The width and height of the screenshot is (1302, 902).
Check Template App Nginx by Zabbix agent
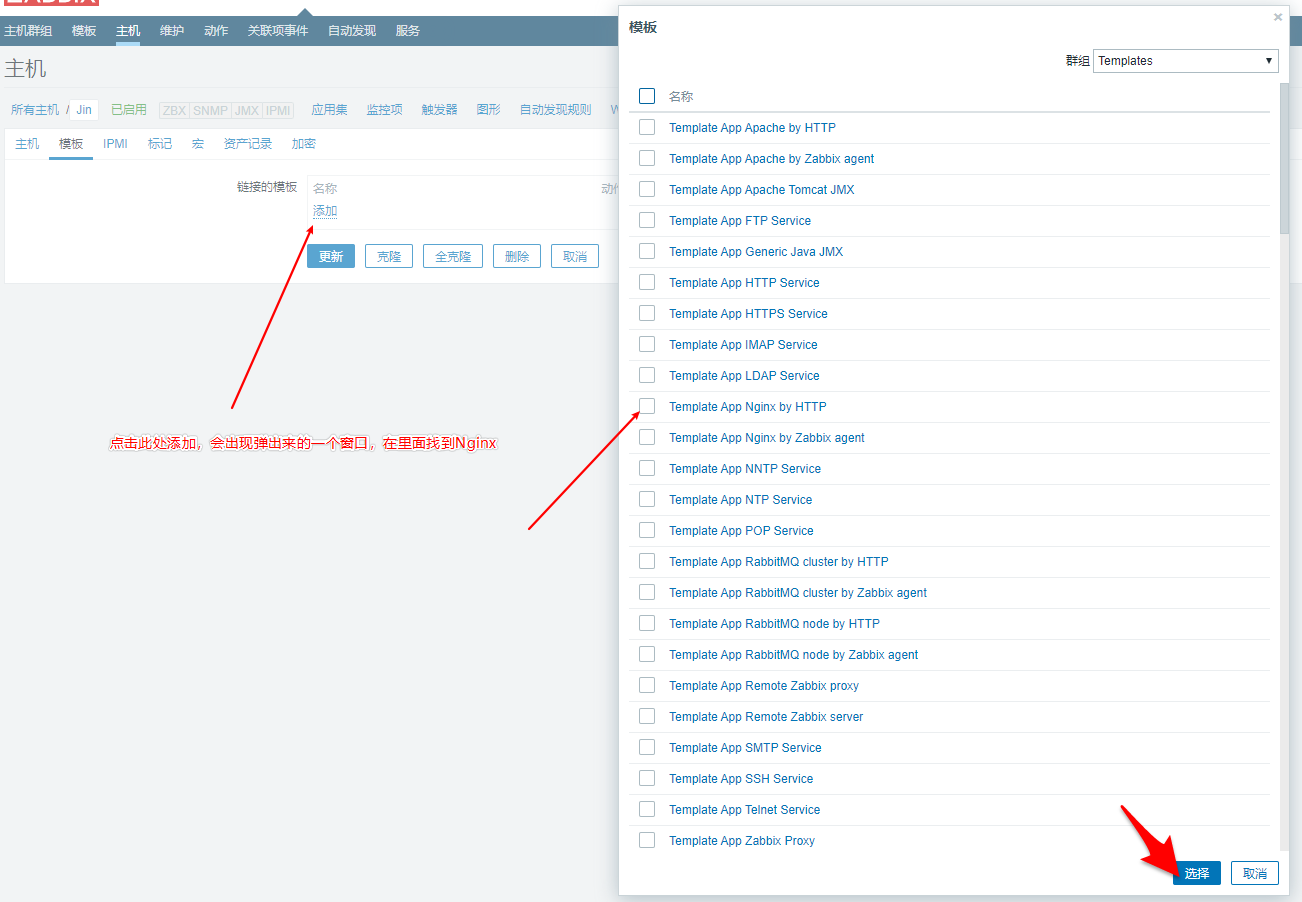[x=647, y=437]
